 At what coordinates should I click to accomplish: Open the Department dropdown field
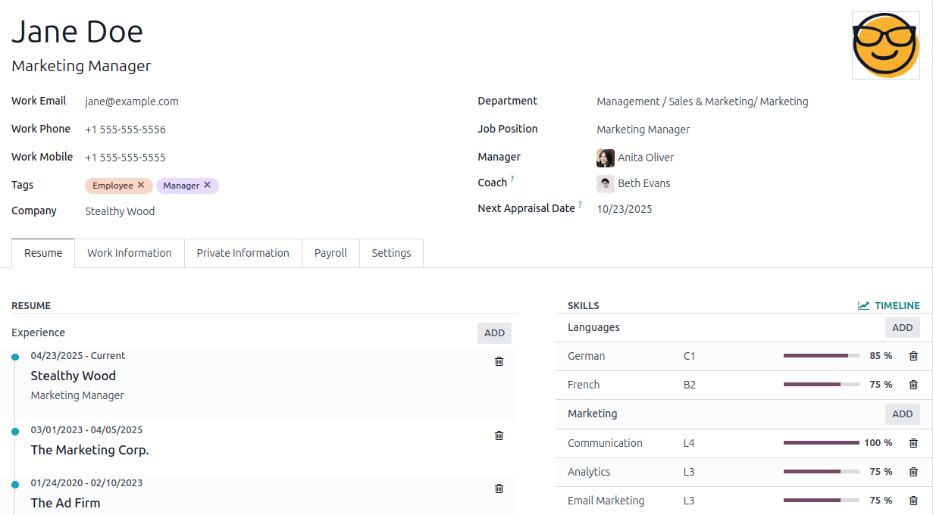point(702,101)
